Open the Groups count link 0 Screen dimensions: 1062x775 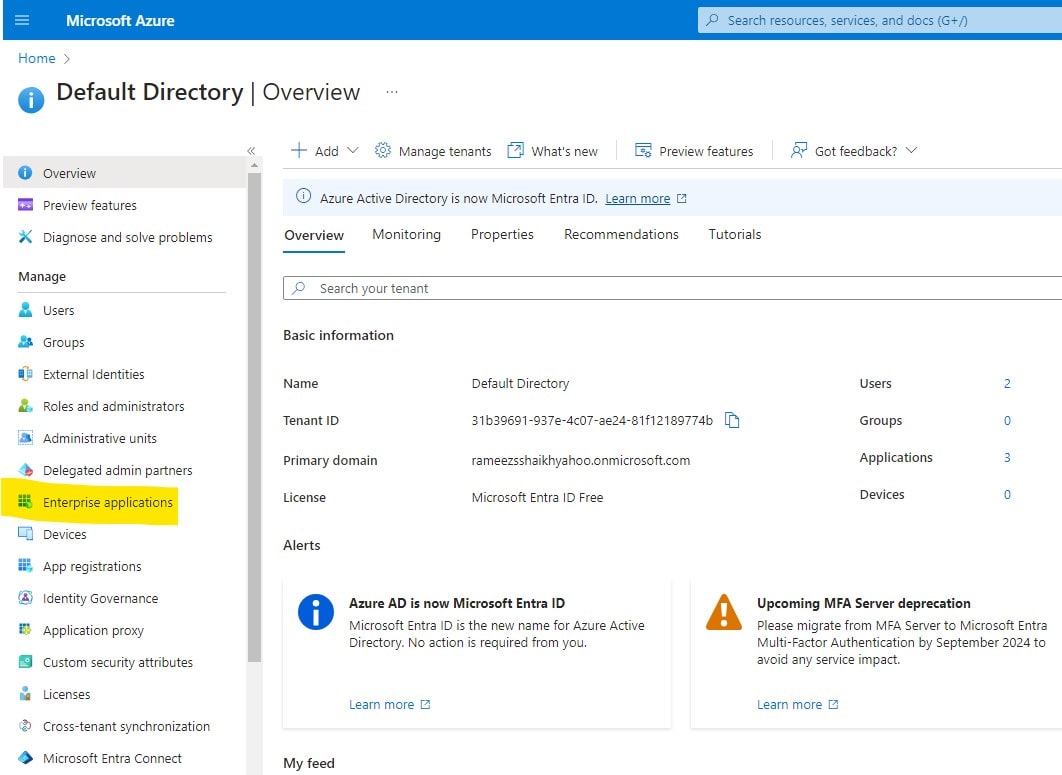tap(1007, 421)
